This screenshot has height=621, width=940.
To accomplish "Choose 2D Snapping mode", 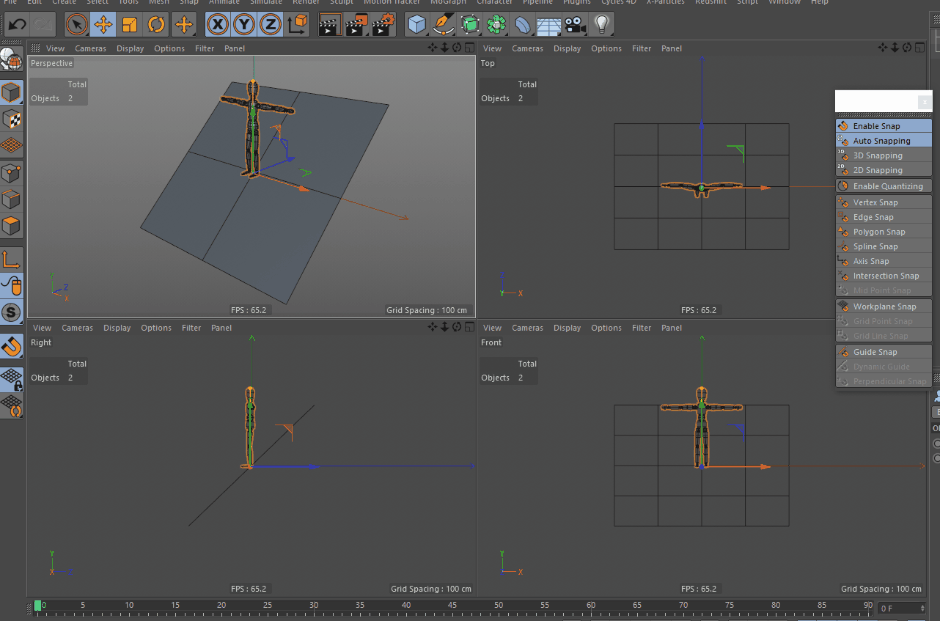I will (x=884, y=170).
